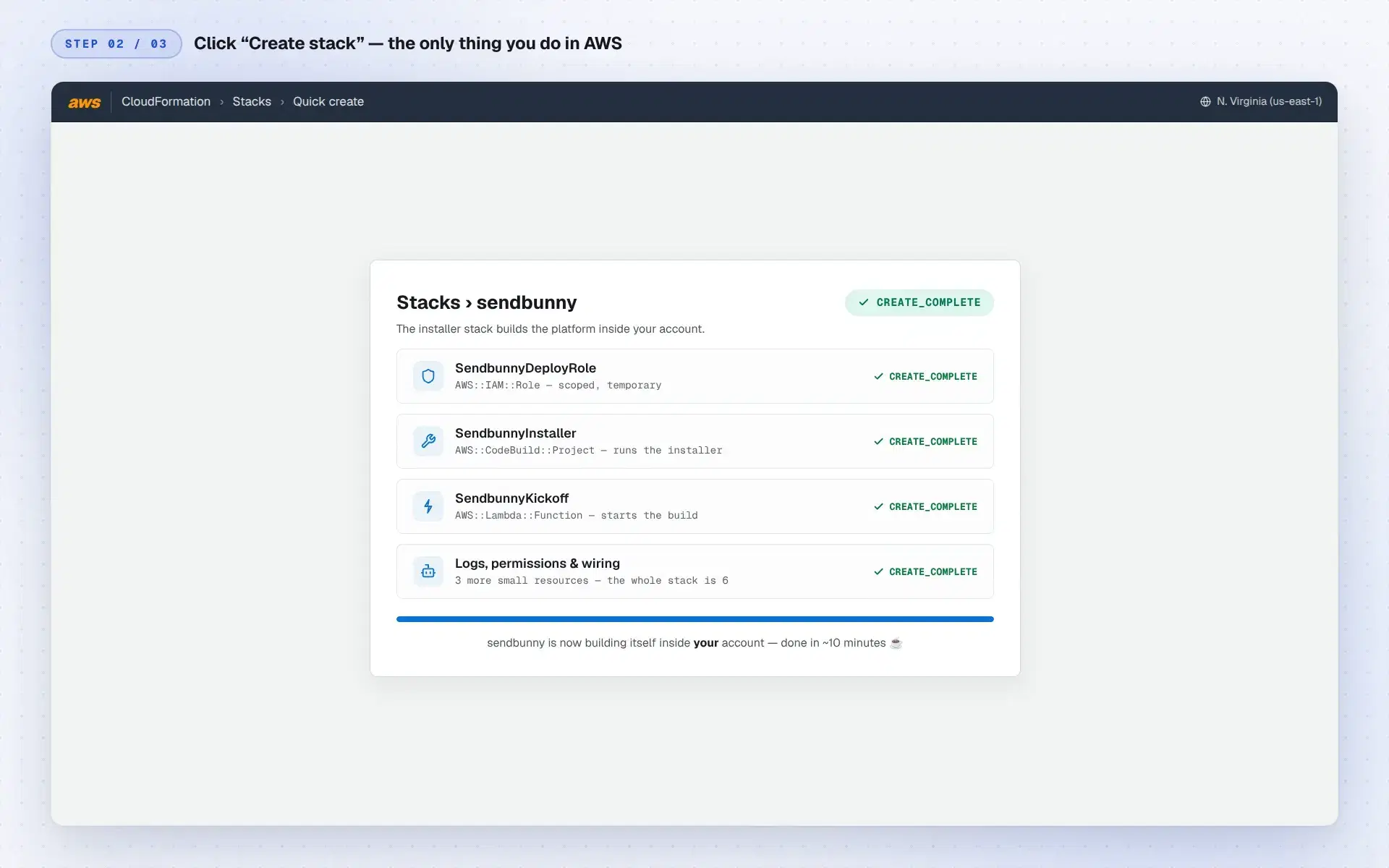1389x868 pixels.
Task: Click CREATE_COMPLETE text on SendbunnyDeployRole row
Action: [933, 376]
